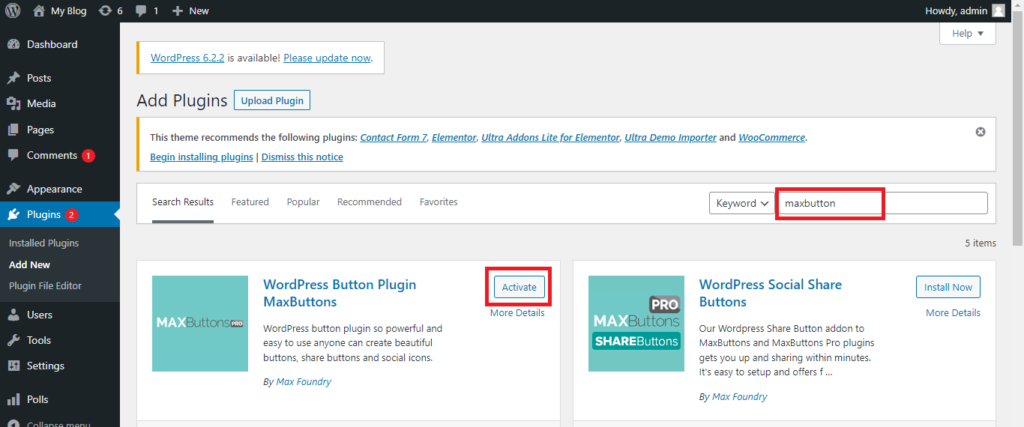Open the WordPress logo menu

[x=12, y=11]
